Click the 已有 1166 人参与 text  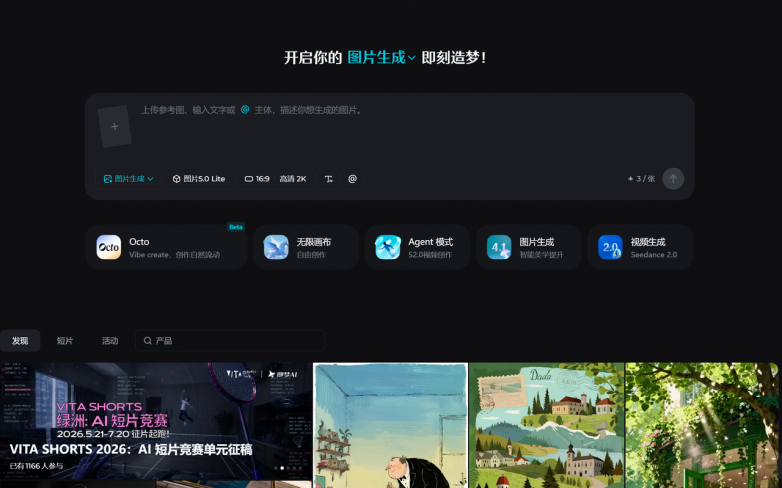(x=36, y=466)
